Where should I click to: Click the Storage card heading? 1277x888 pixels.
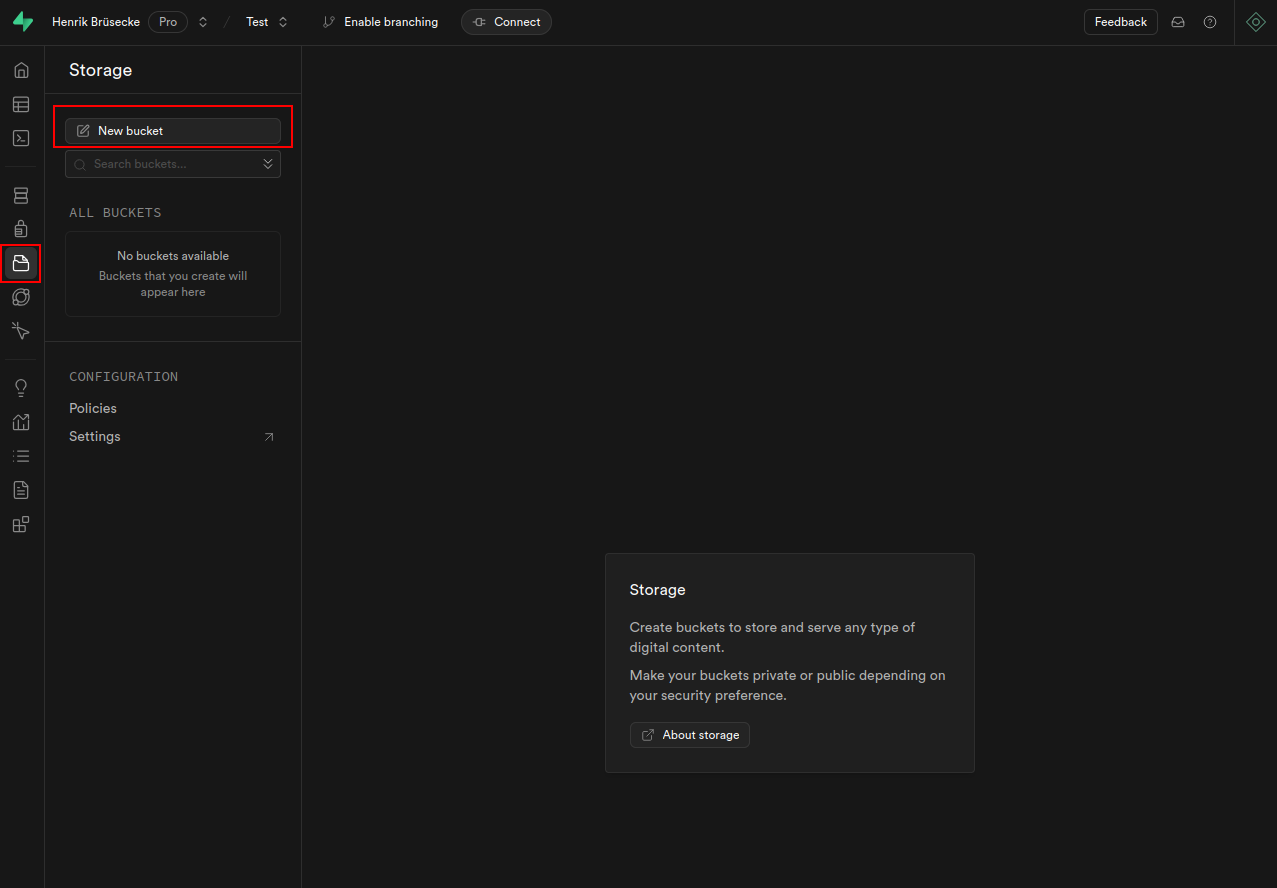pos(657,590)
